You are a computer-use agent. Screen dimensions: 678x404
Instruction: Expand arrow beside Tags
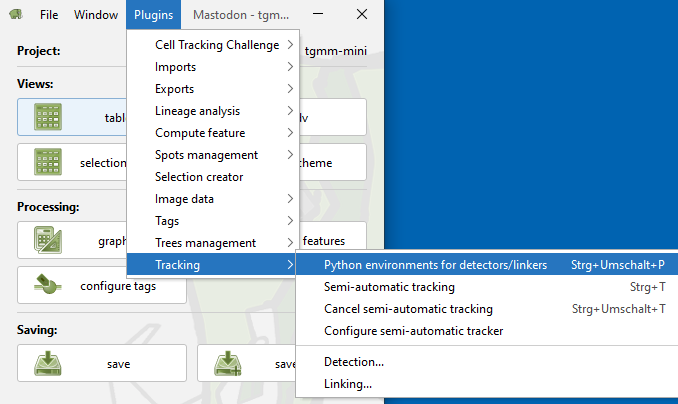click(x=290, y=221)
